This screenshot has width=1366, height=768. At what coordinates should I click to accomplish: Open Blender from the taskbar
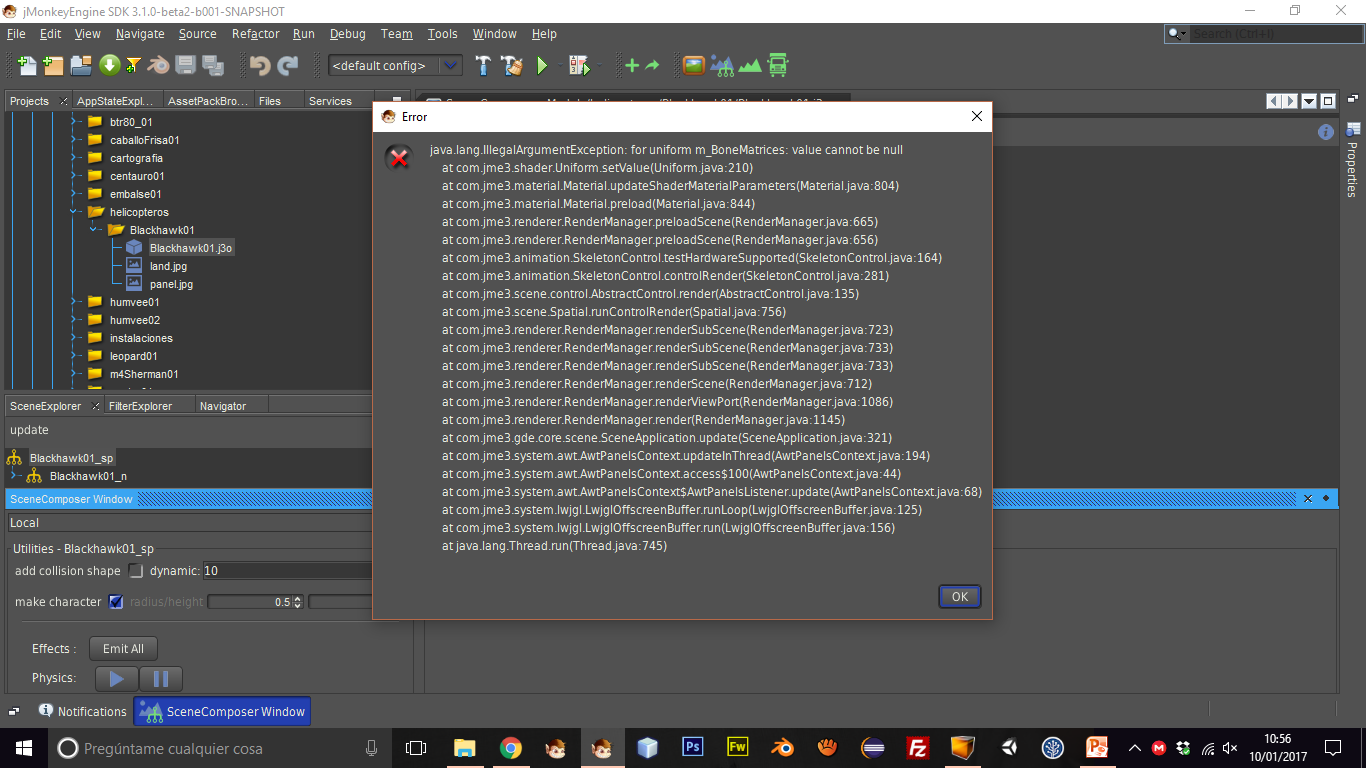tap(783, 748)
